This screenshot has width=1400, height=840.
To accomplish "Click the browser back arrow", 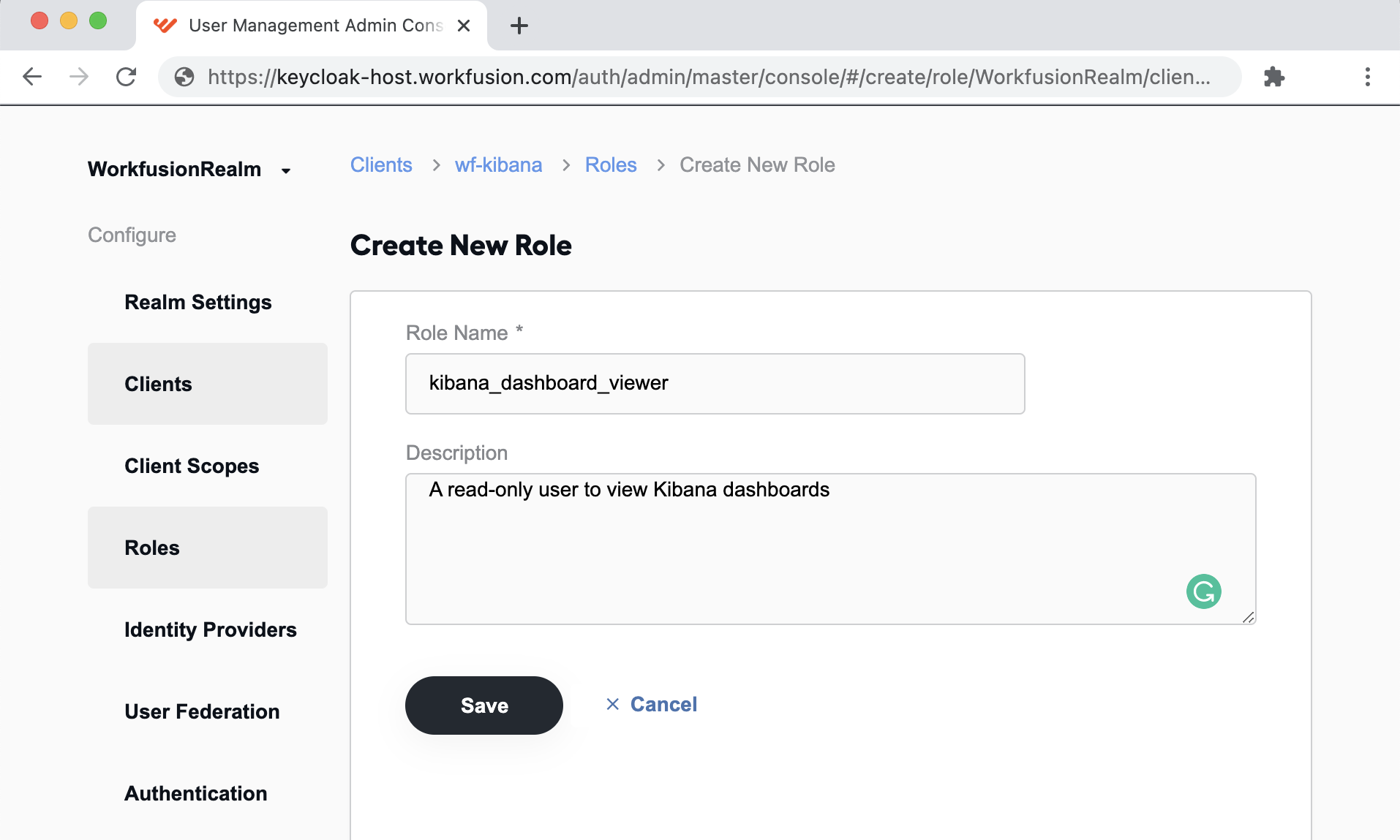I will coord(32,77).
